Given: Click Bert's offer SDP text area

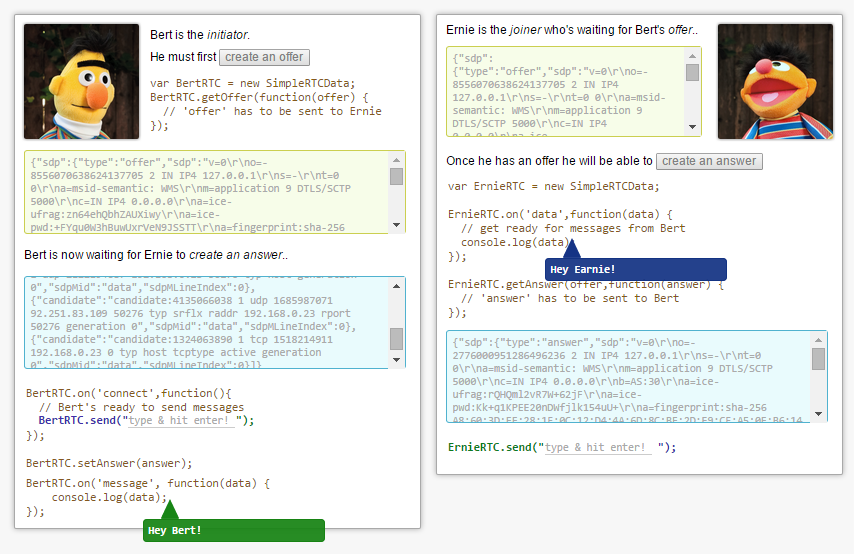Looking at the screenshot, I should [x=215, y=192].
